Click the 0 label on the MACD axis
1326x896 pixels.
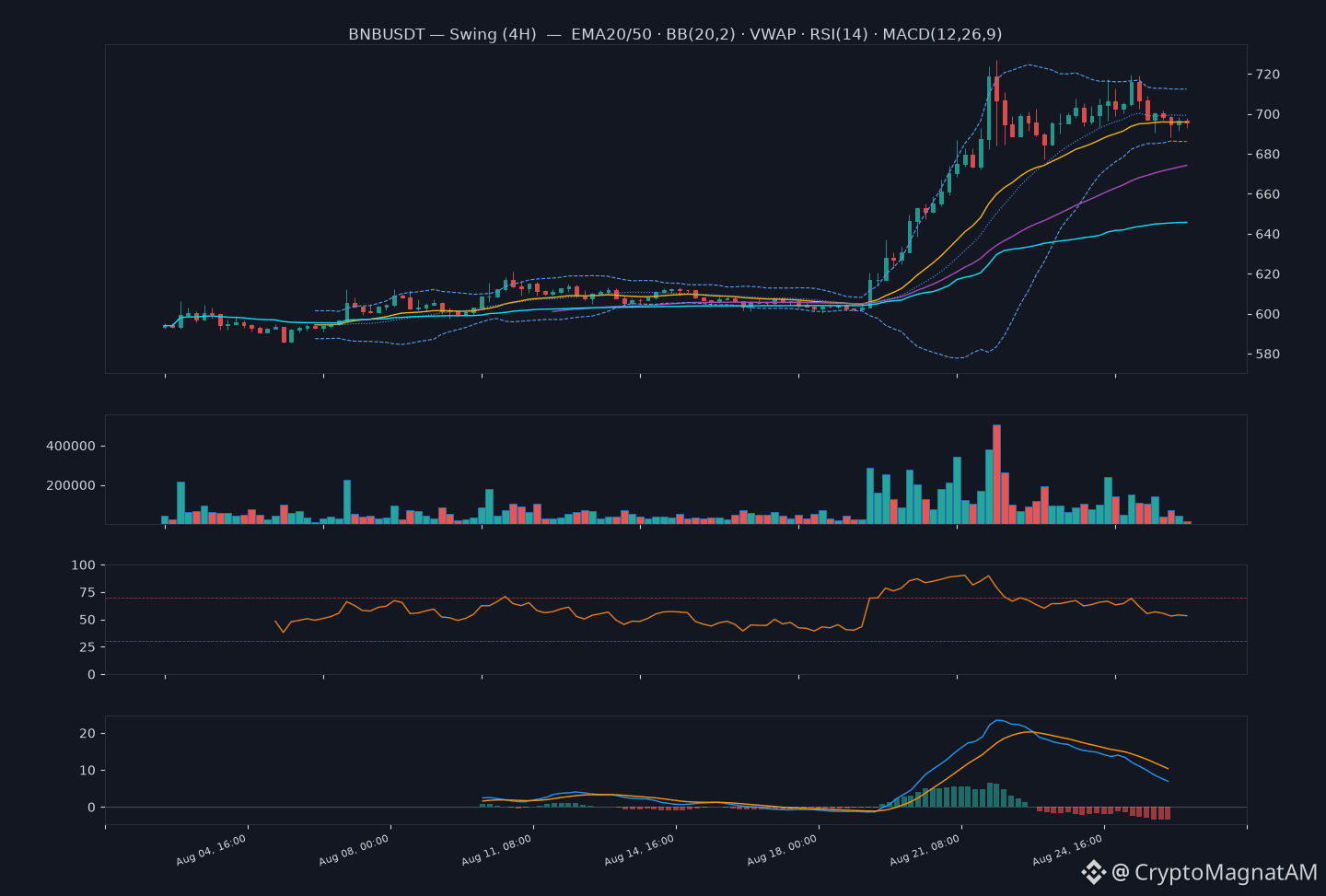[x=91, y=808]
